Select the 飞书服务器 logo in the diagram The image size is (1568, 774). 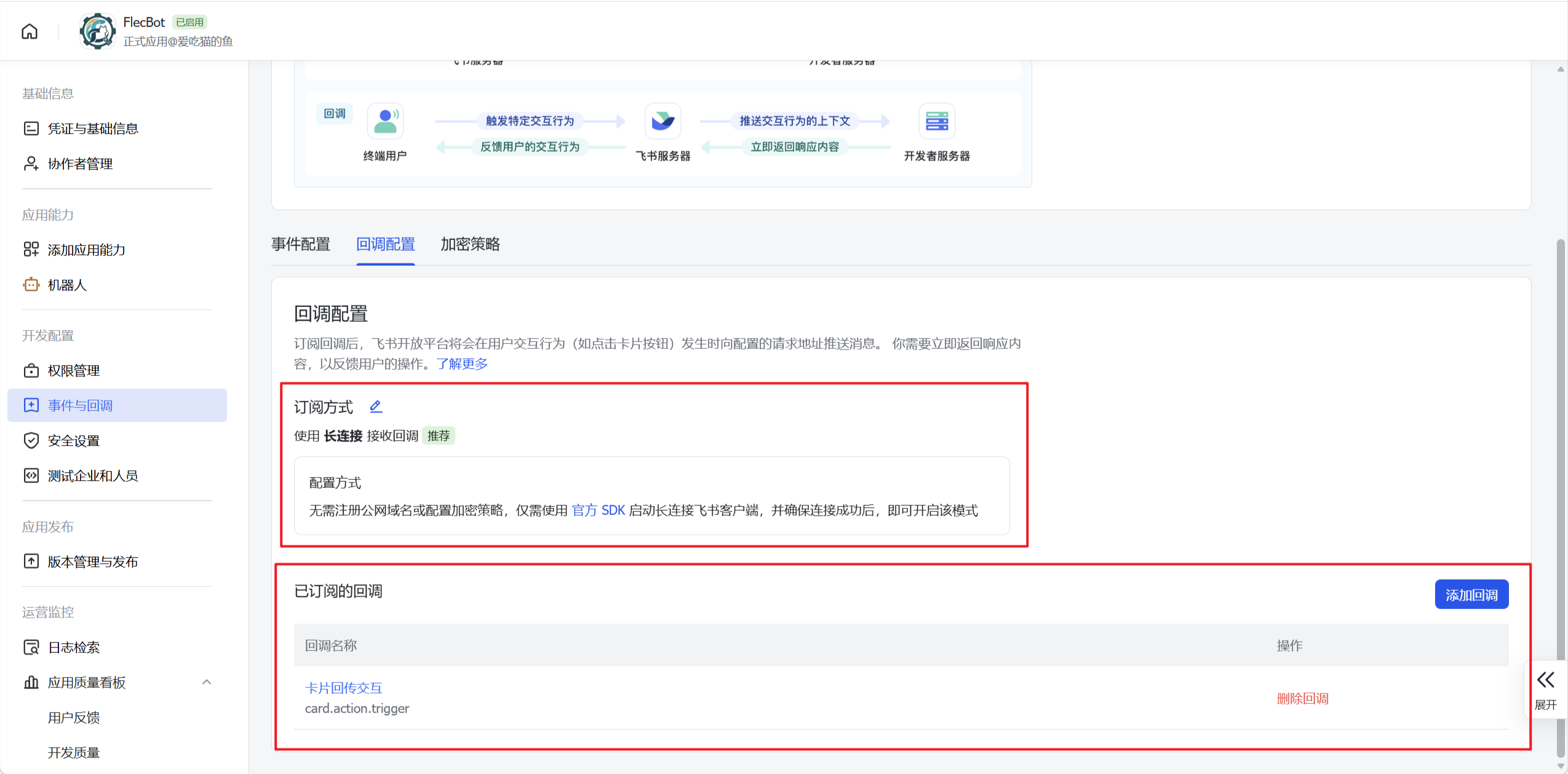click(x=663, y=121)
